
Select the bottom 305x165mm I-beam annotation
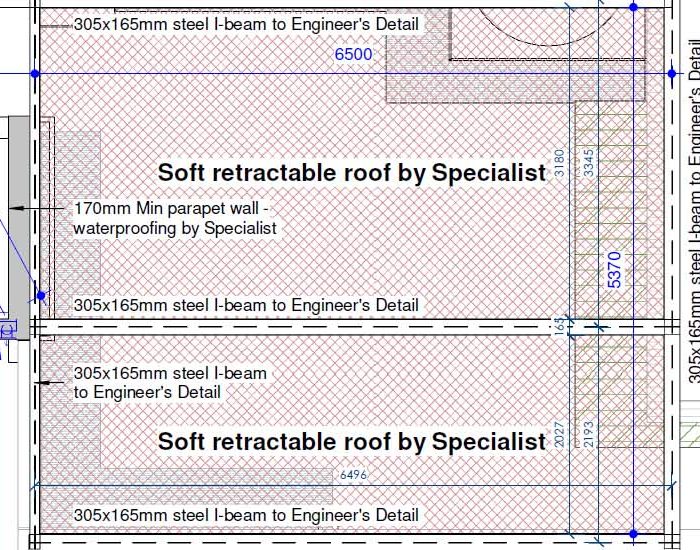pos(246,515)
